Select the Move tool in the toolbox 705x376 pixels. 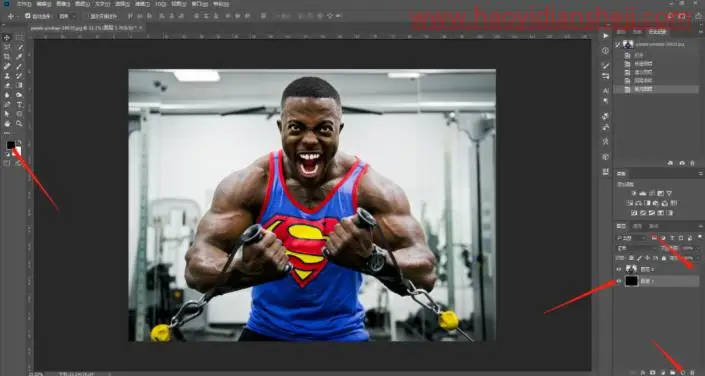[x=7, y=38]
